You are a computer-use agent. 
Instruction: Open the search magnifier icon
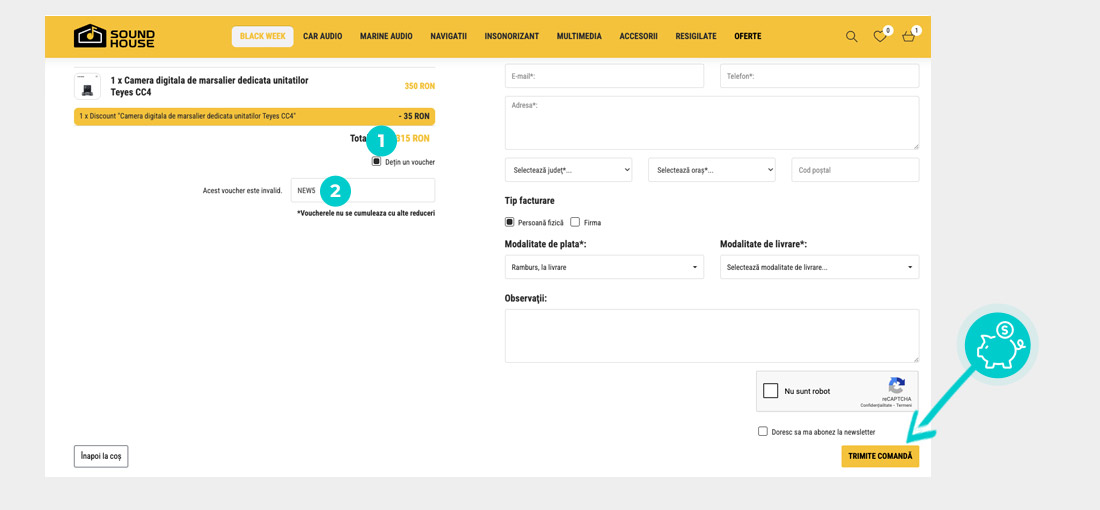(852, 36)
